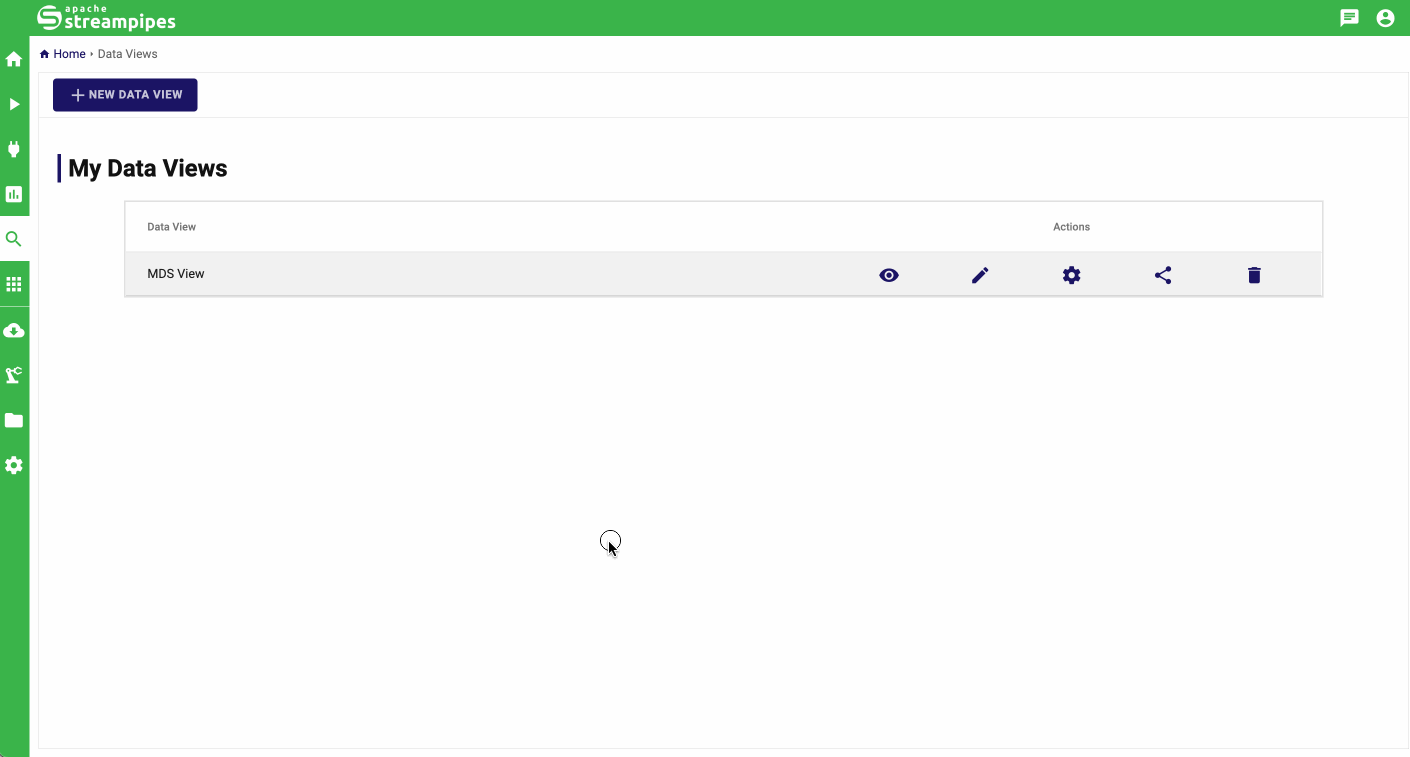Share the MDS View data view
The image size is (1410, 757).
point(1163,275)
